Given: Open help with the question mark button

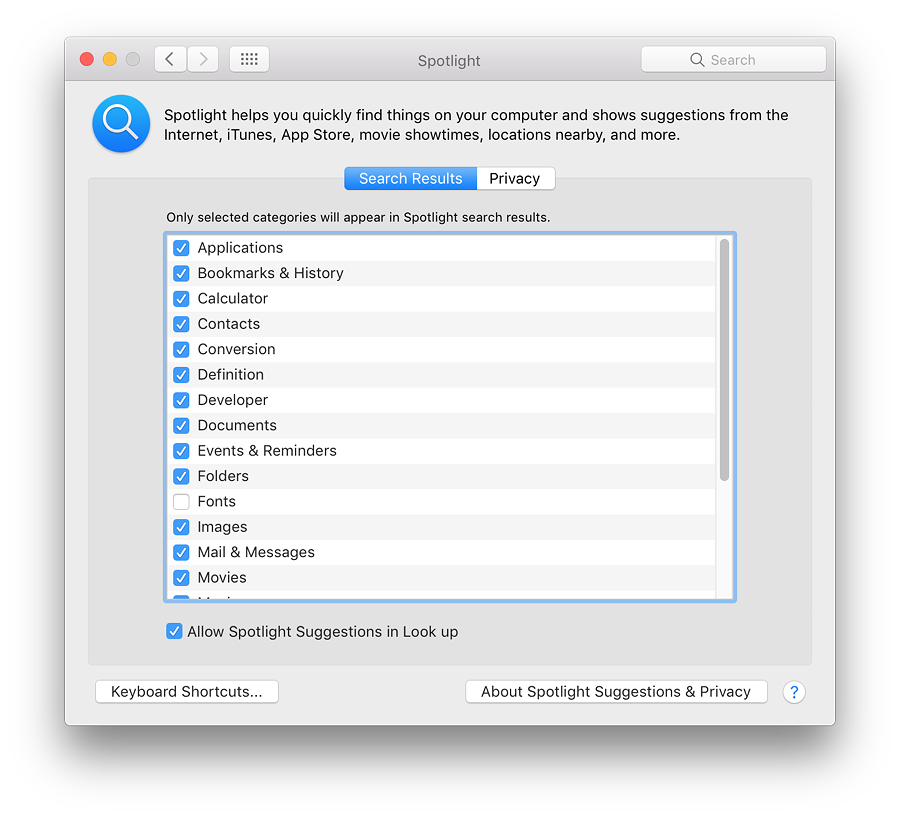Looking at the screenshot, I should (x=794, y=692).
